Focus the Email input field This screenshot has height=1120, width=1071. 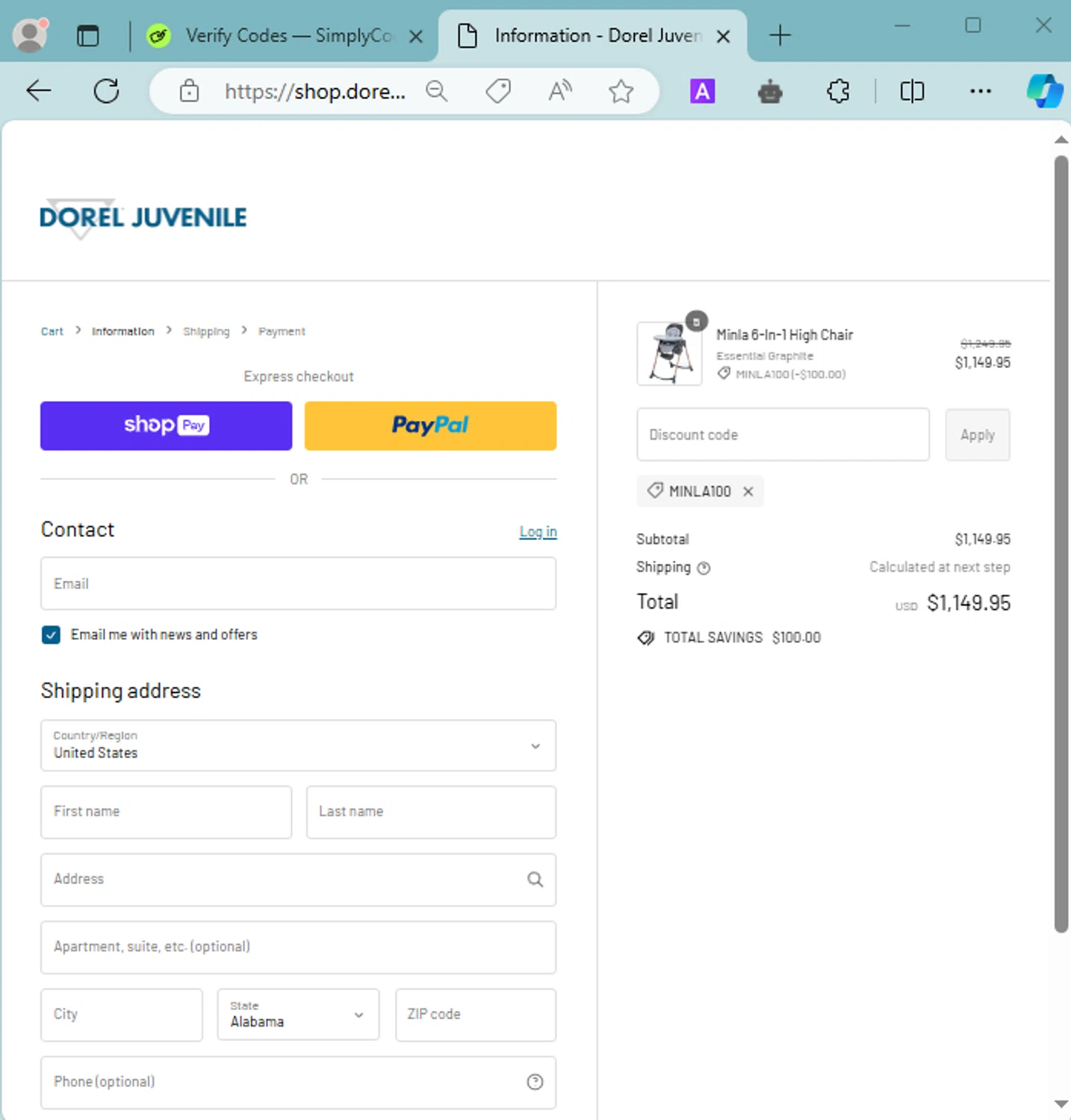point(298,583)
